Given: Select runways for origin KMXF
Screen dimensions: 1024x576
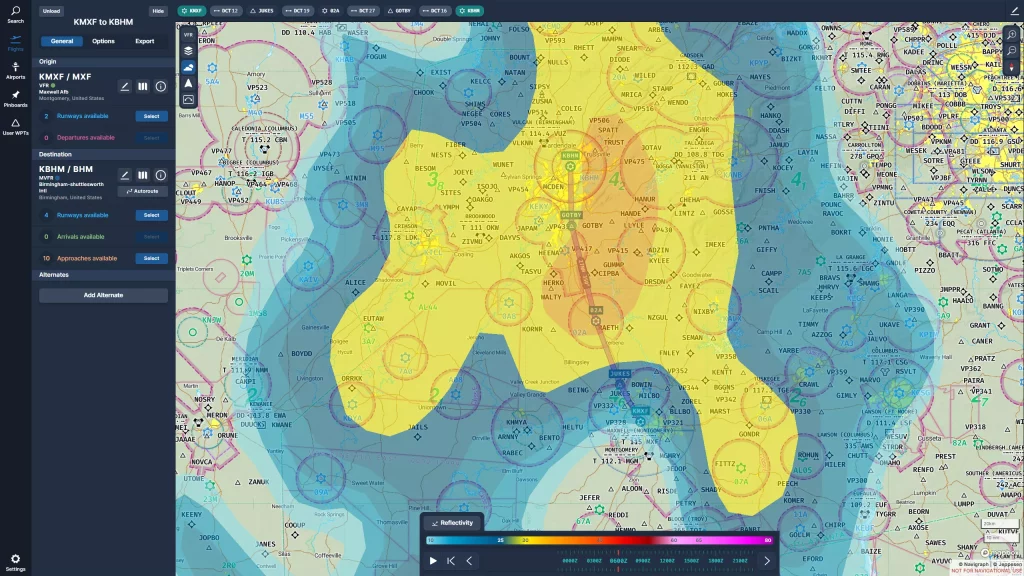Looking at the screenshot, I should 152,116.
